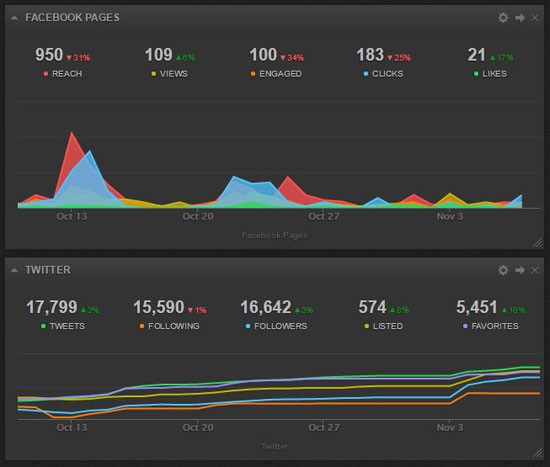Viewport: 550px width, 467px height.
Task: Toggle the FOLLOWING series legend
Action: click(x=169, y=326)
